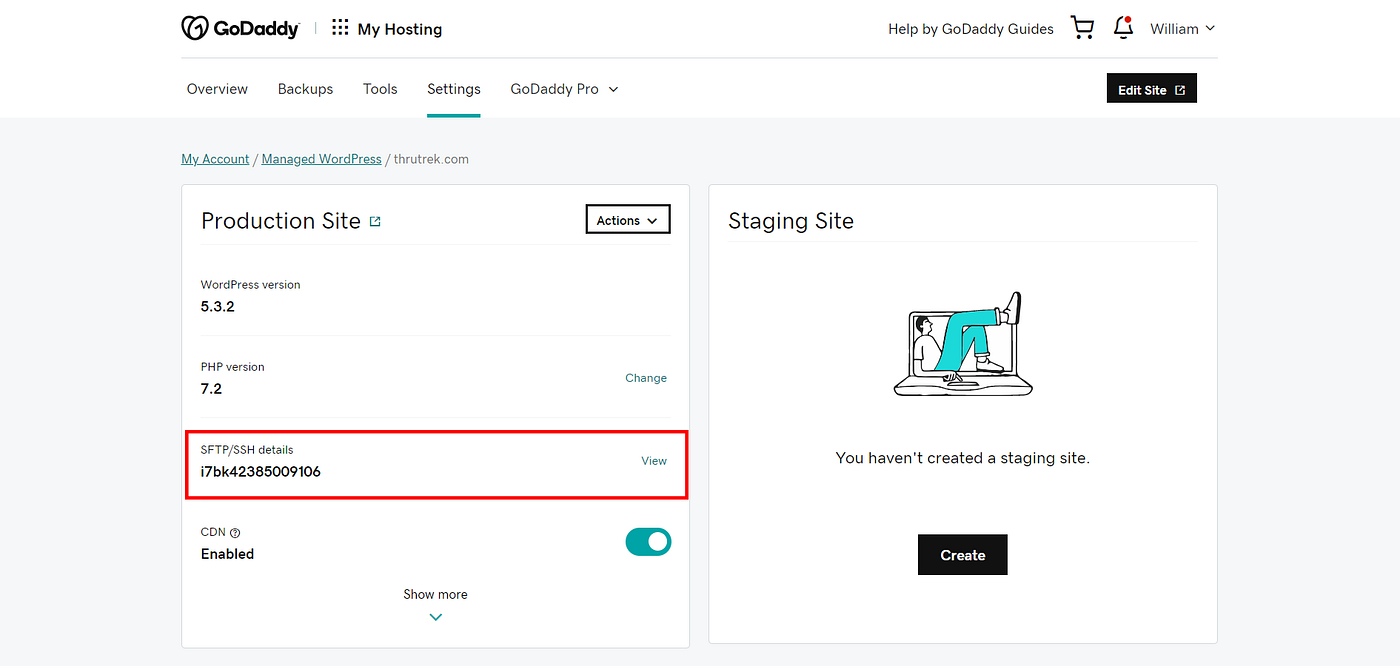
Task: Open the Actions dropdown
Action: pos(628,220)
